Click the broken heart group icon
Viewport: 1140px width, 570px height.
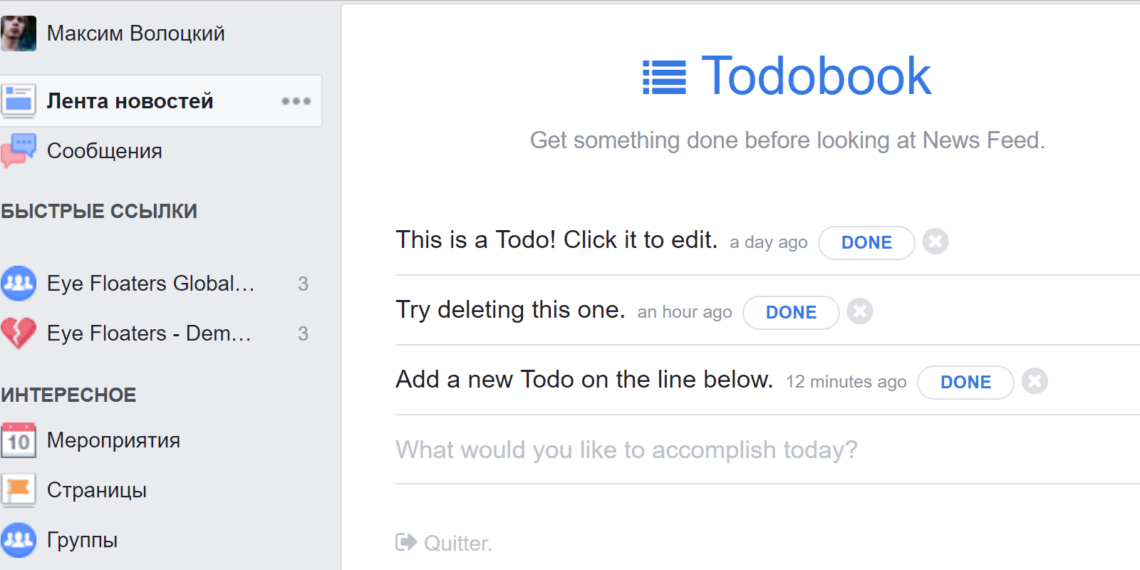point(19,333)
